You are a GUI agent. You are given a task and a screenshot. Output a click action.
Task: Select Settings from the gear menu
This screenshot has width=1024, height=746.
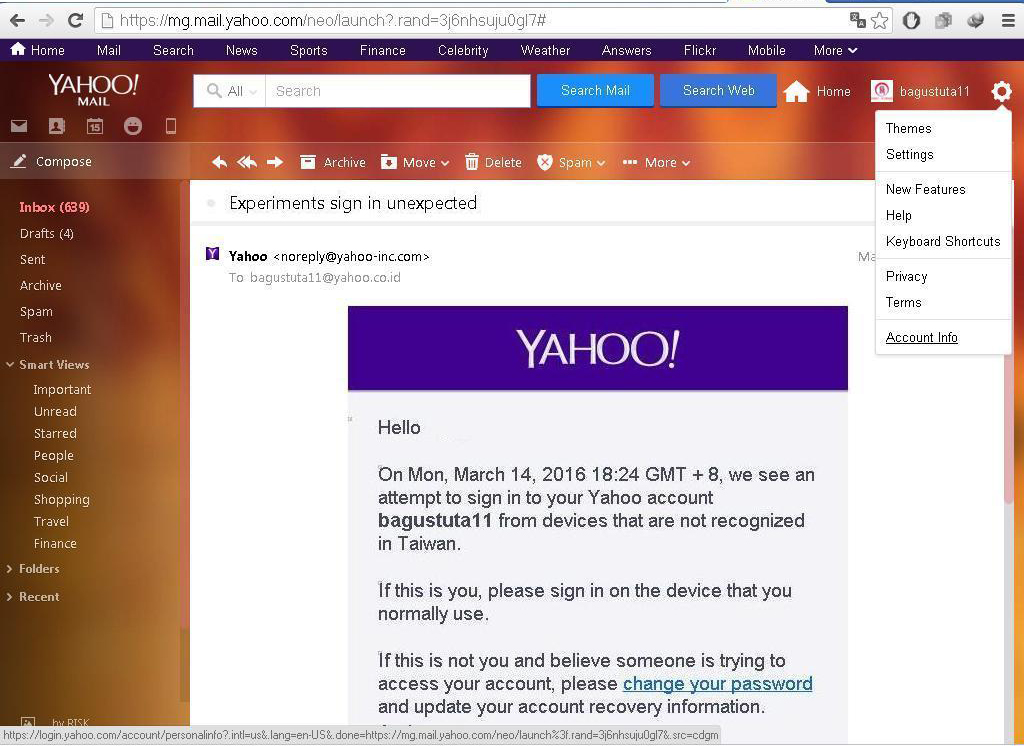coord(910,154)
